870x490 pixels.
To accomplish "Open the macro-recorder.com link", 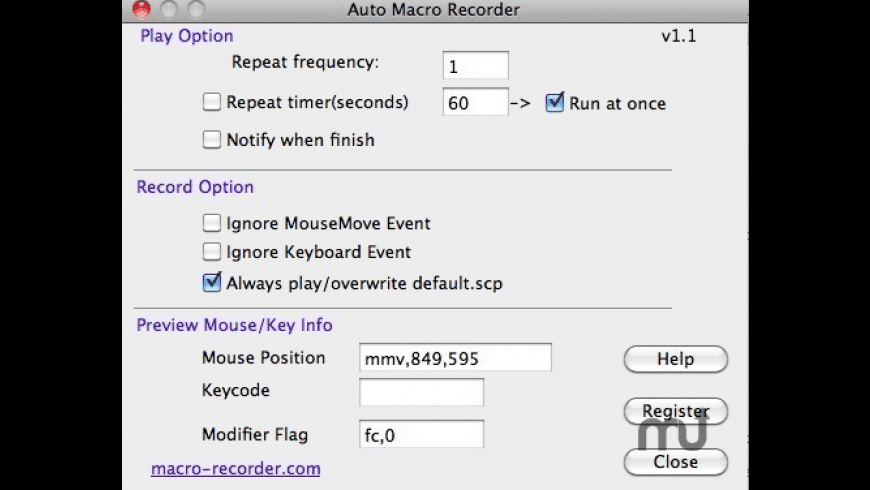I will click(x=236, y=468).
